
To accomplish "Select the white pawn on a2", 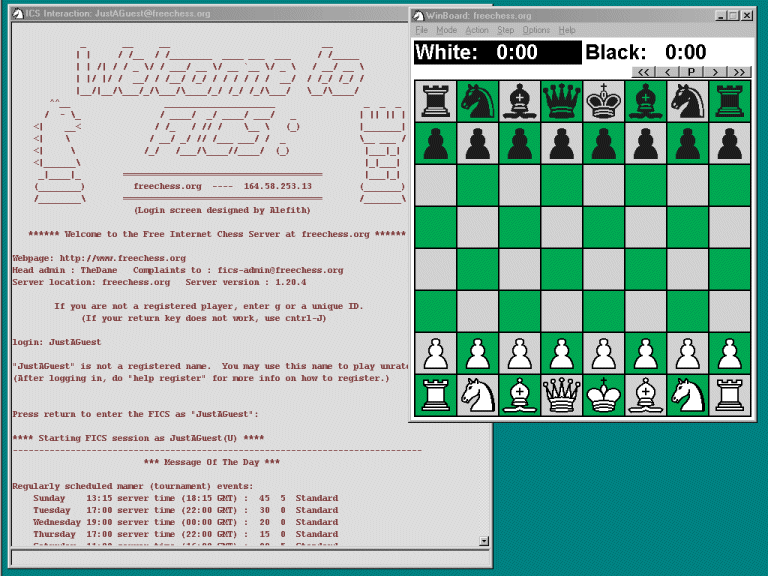I will 435,353.
